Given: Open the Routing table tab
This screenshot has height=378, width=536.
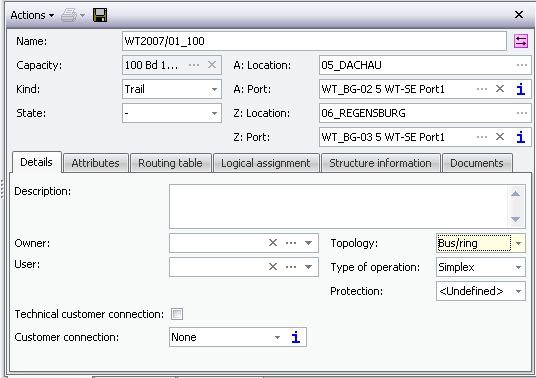Looking at the screenshot, I should tap(170, 163).
